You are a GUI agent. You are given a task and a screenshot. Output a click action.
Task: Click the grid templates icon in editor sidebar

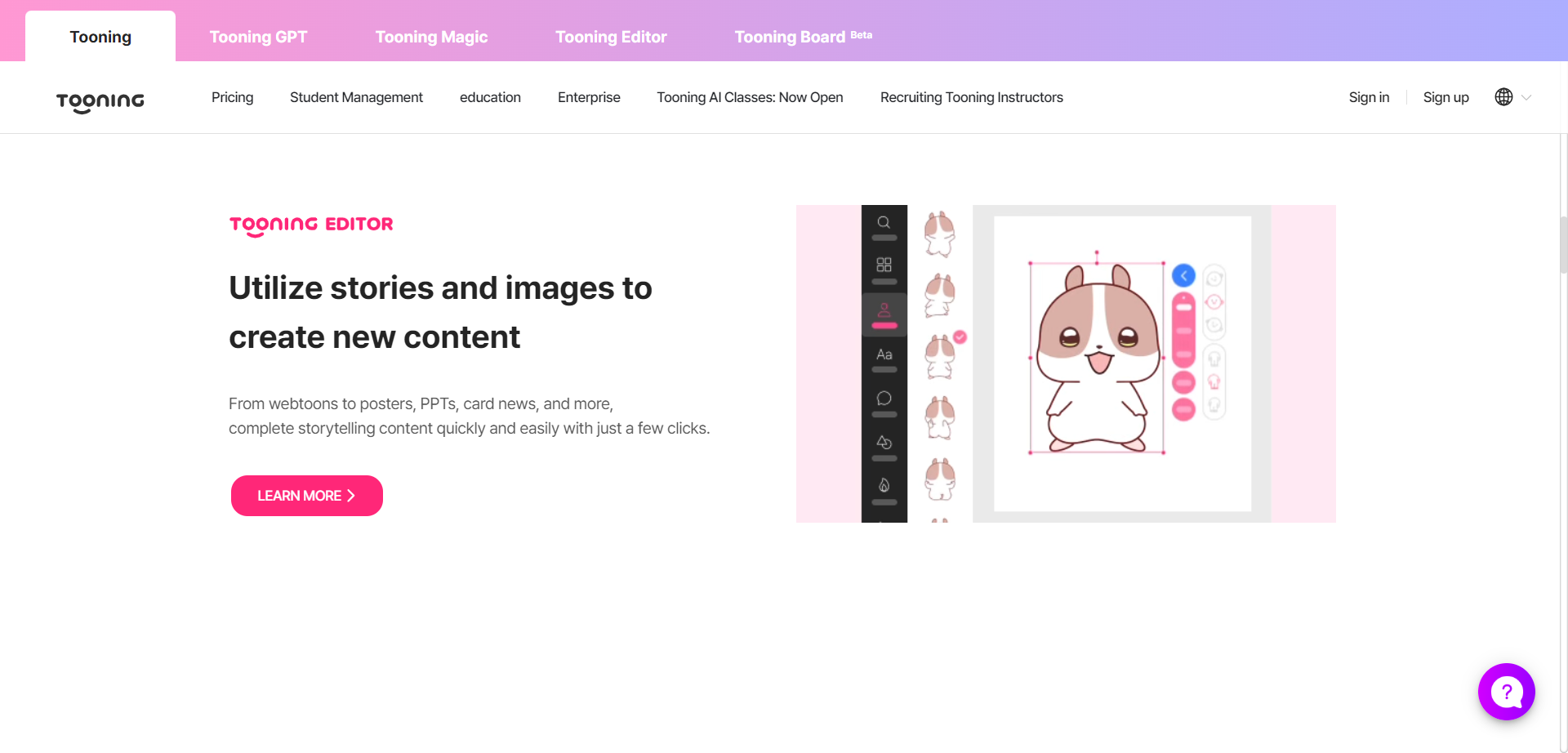(884, 265)
